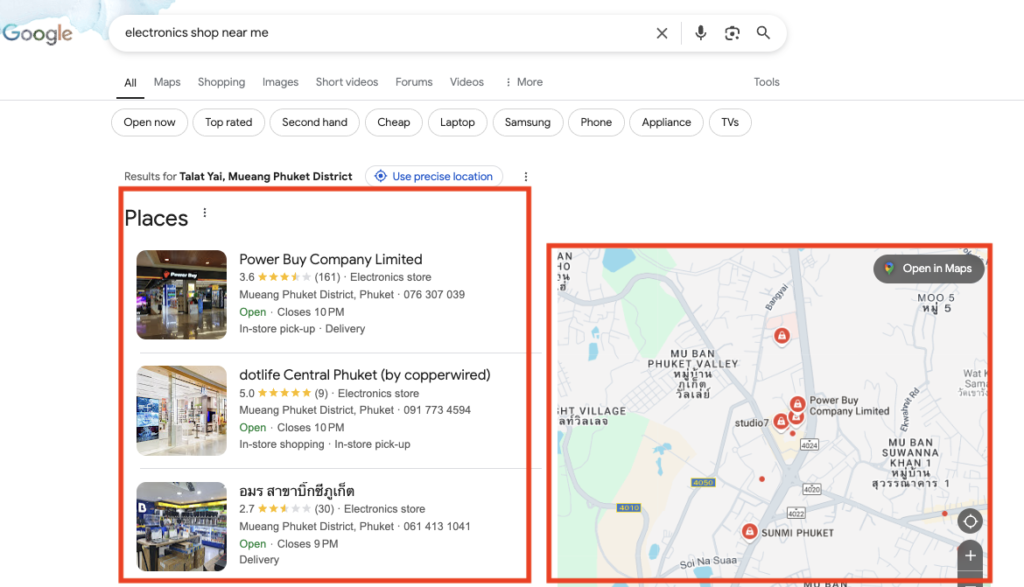Click the 5.0 rating with 9 reviews

click(283, 393)
